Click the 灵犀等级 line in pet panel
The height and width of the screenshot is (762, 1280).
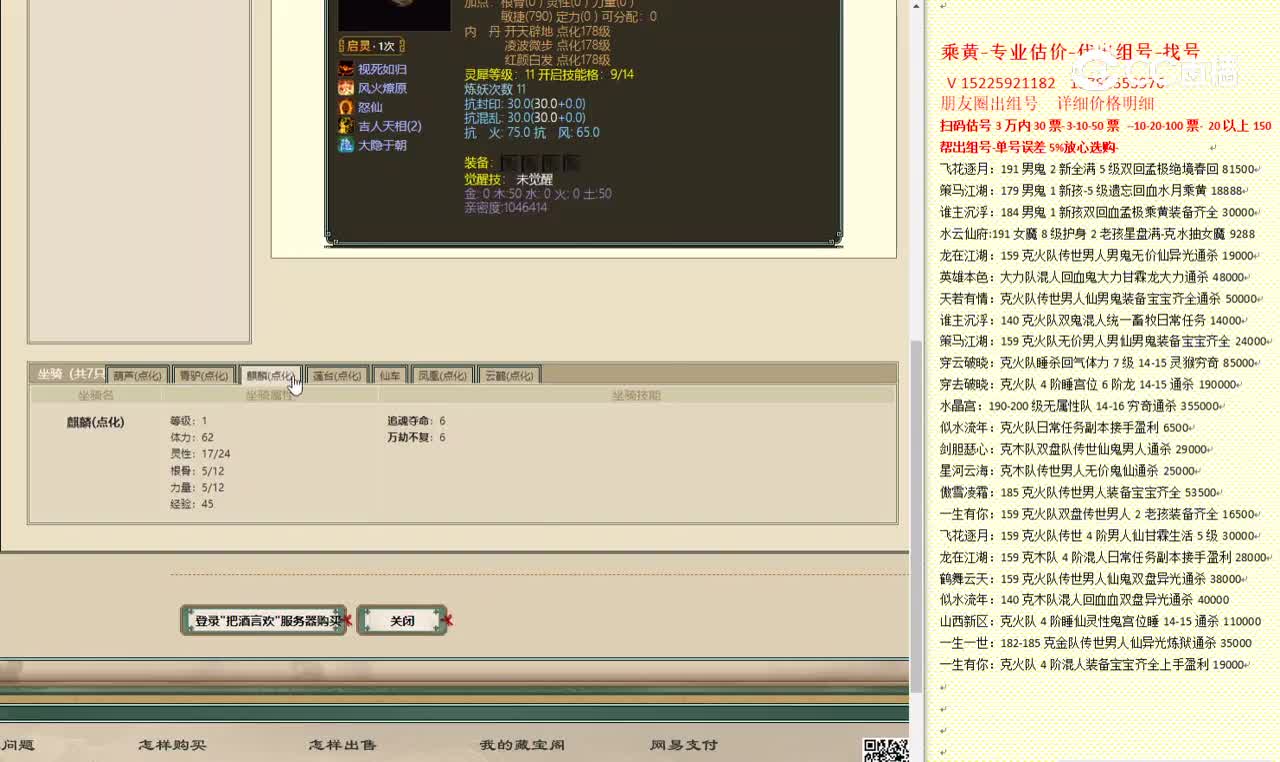[549, 75]
